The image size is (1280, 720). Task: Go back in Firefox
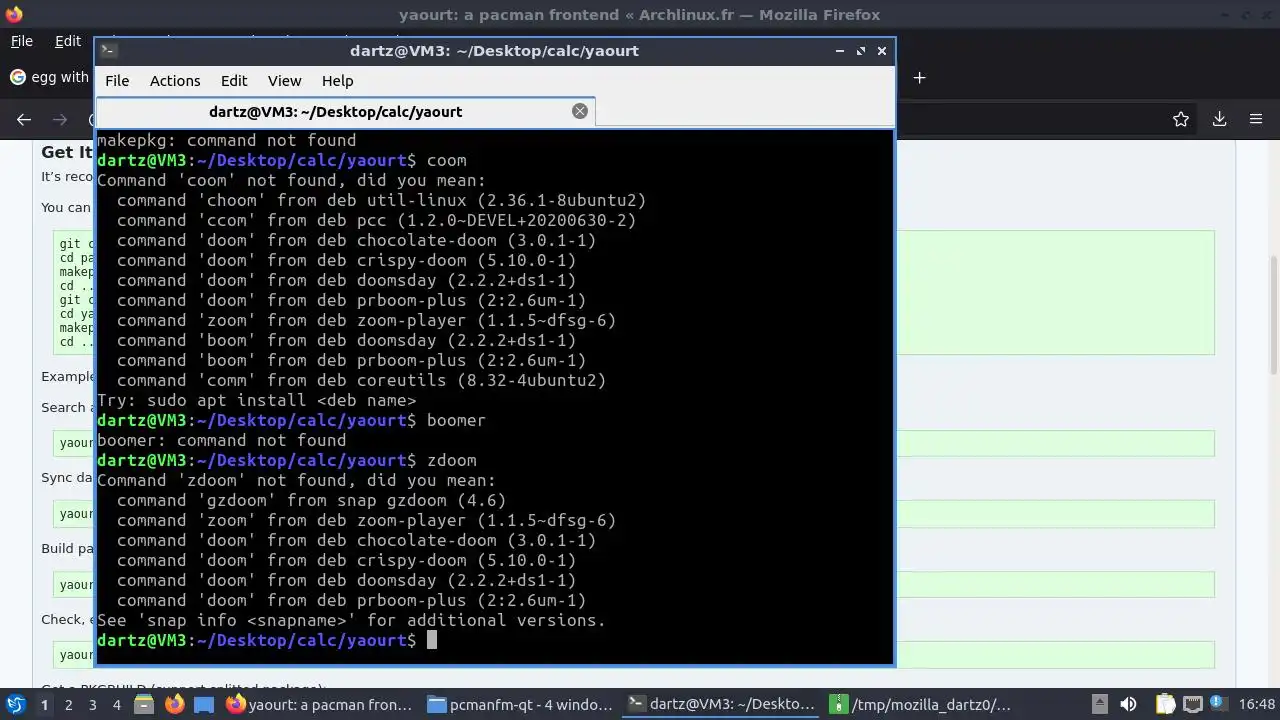24,119
